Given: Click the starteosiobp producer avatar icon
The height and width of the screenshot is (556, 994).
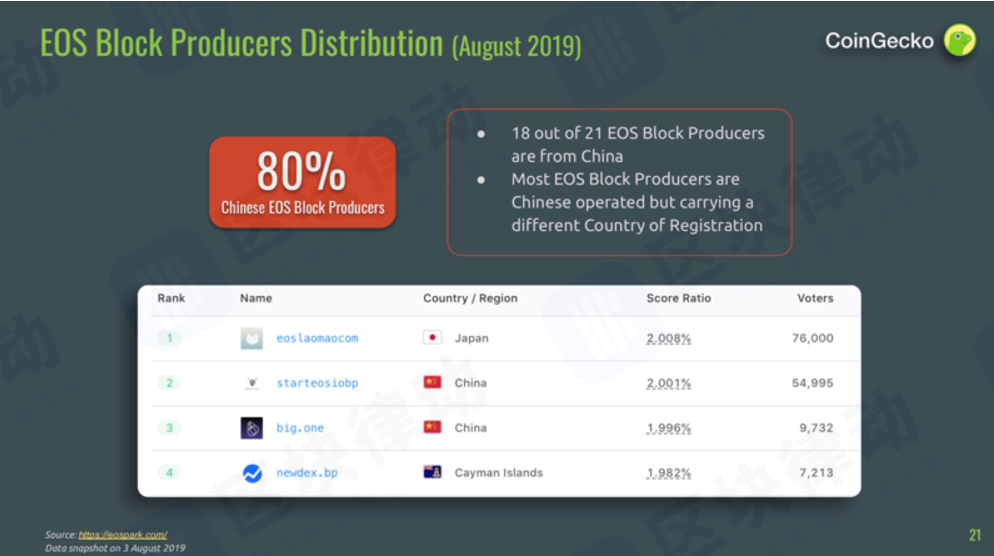Looking at the screenshot, I should point(252,383).
